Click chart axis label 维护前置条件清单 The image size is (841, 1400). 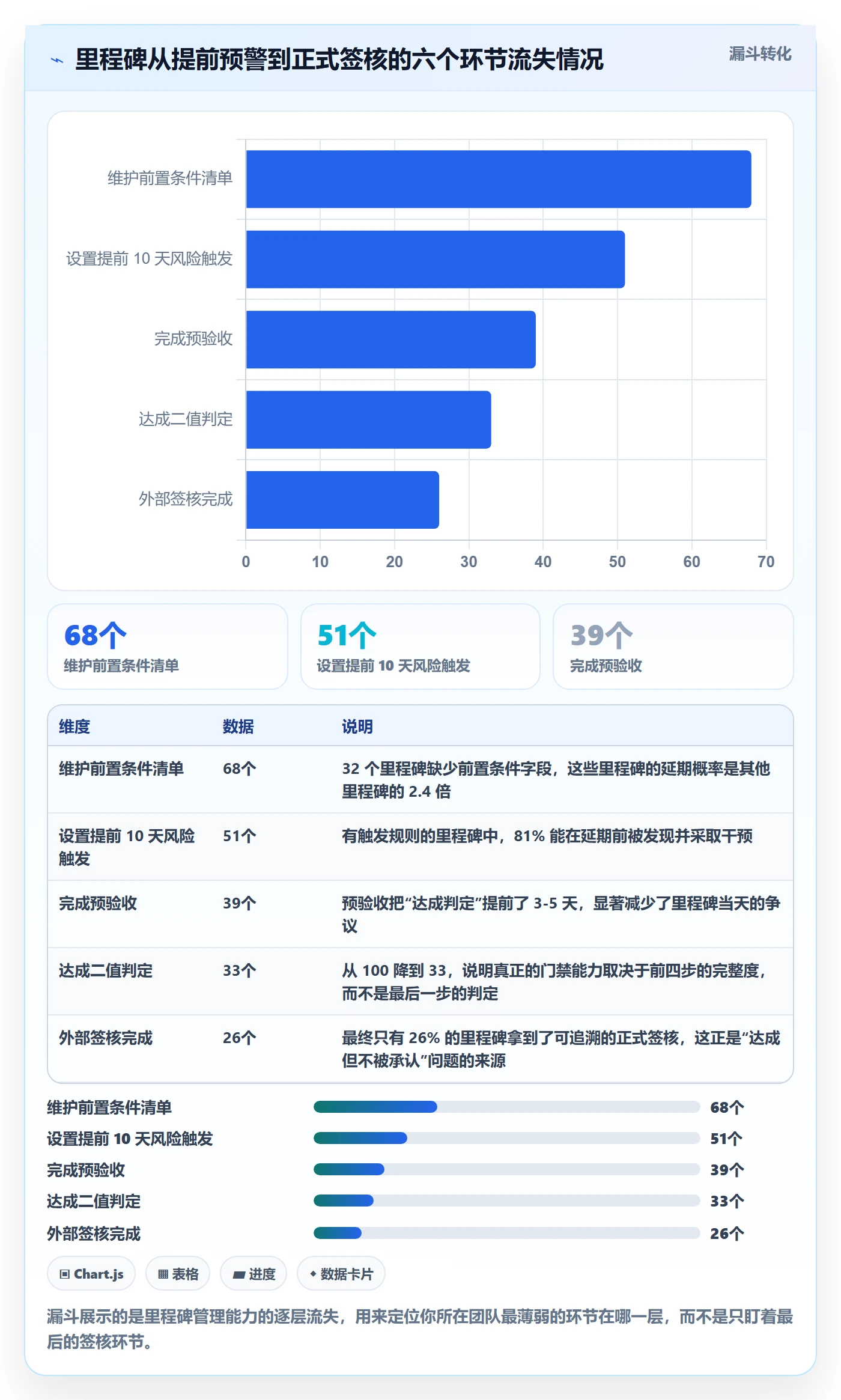(x=170, y=178)
